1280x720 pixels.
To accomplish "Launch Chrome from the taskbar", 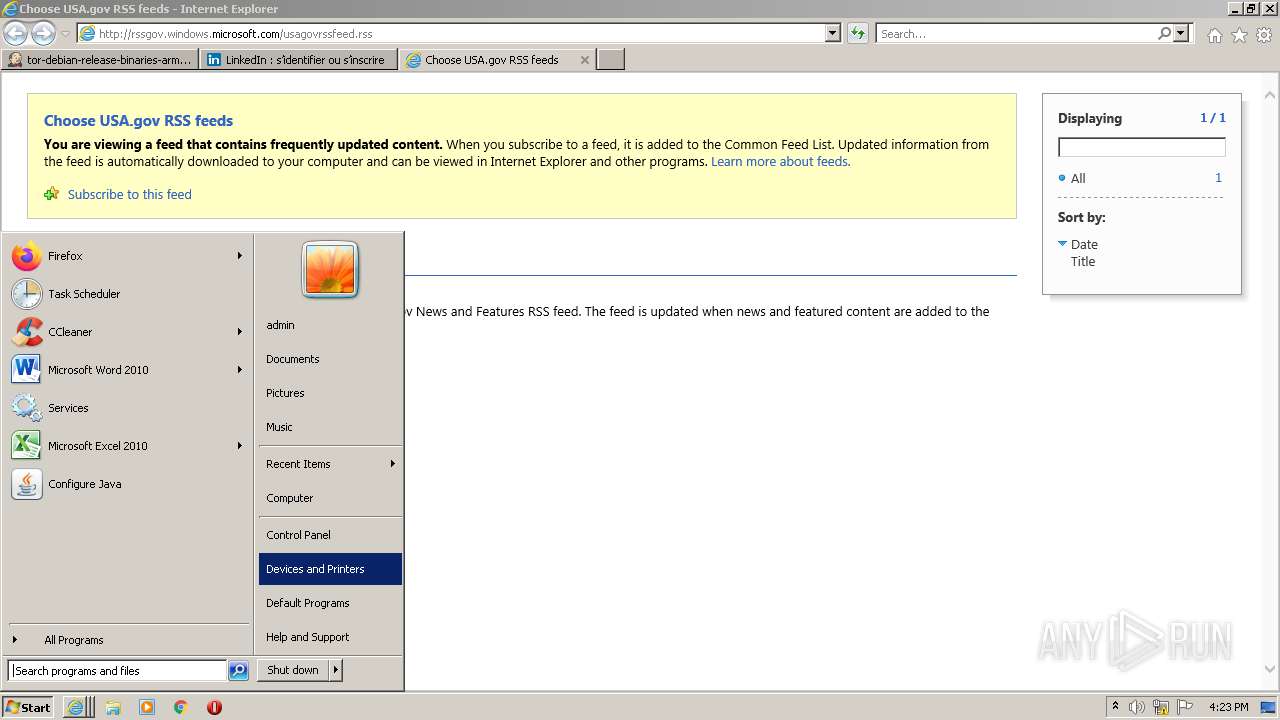I will (180, 707).
